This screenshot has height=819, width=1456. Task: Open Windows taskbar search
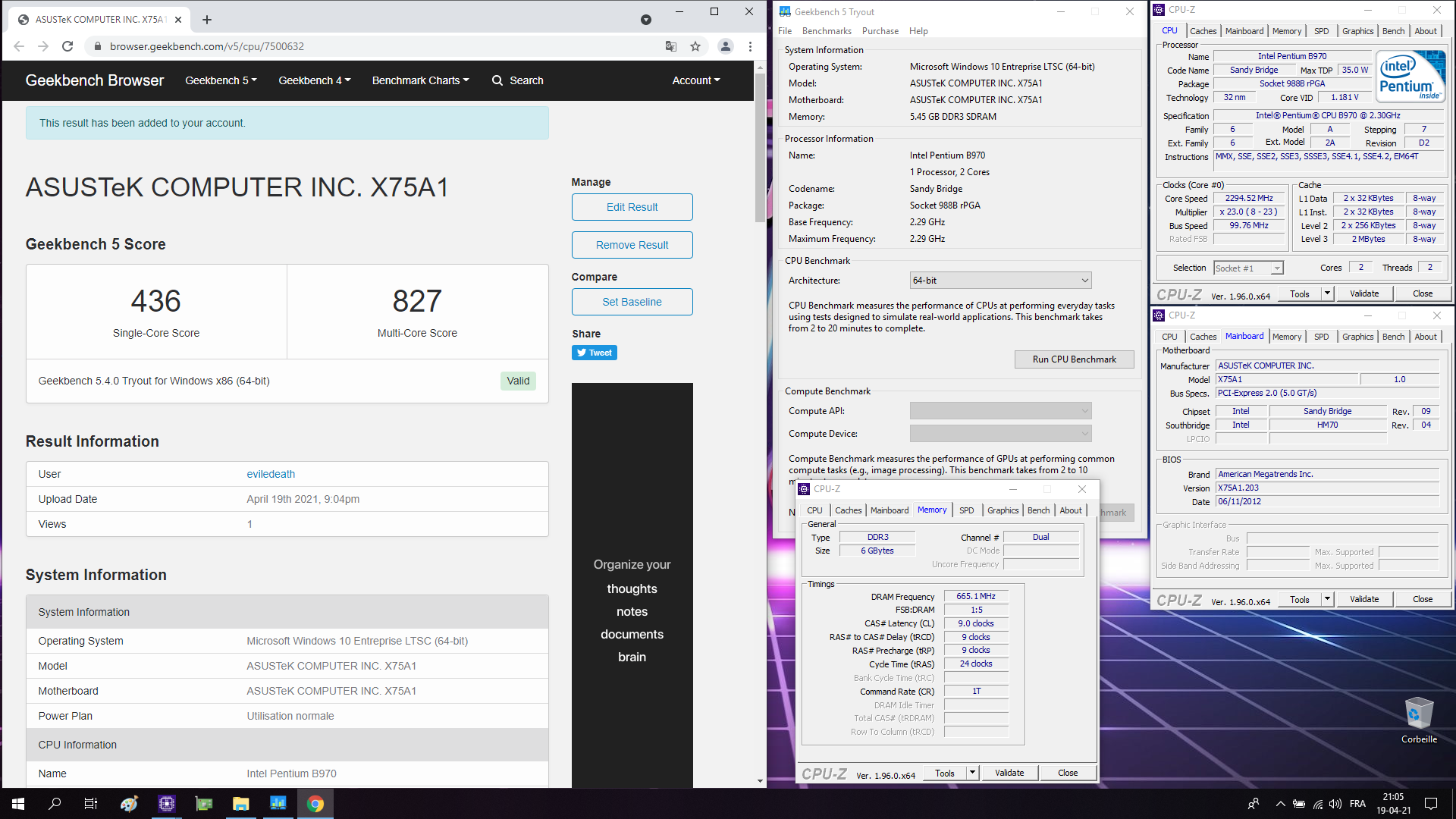[x=55, y=804]
